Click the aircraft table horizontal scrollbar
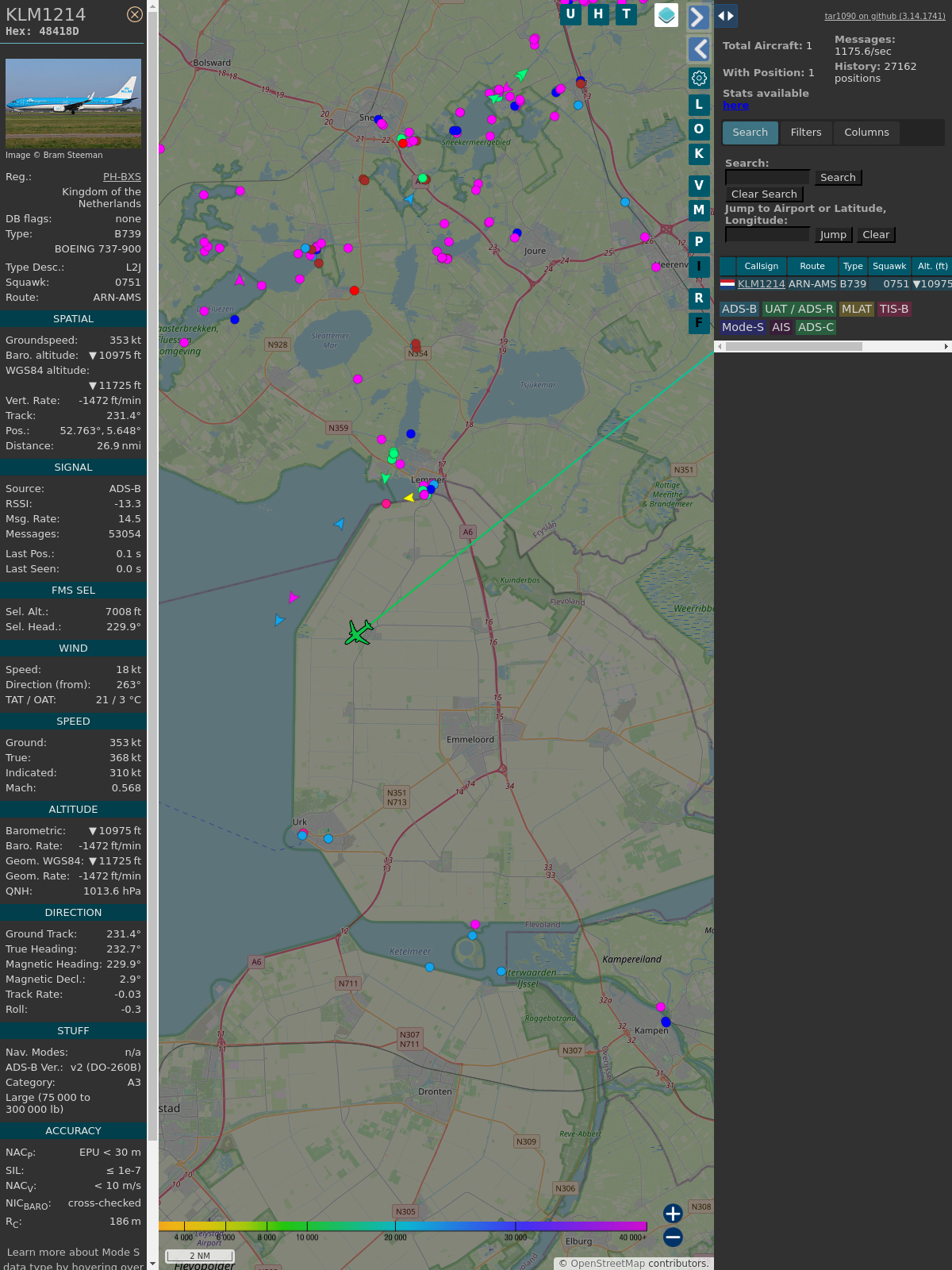This screenshot has width=952, height=1270. (x=793, y=347)
